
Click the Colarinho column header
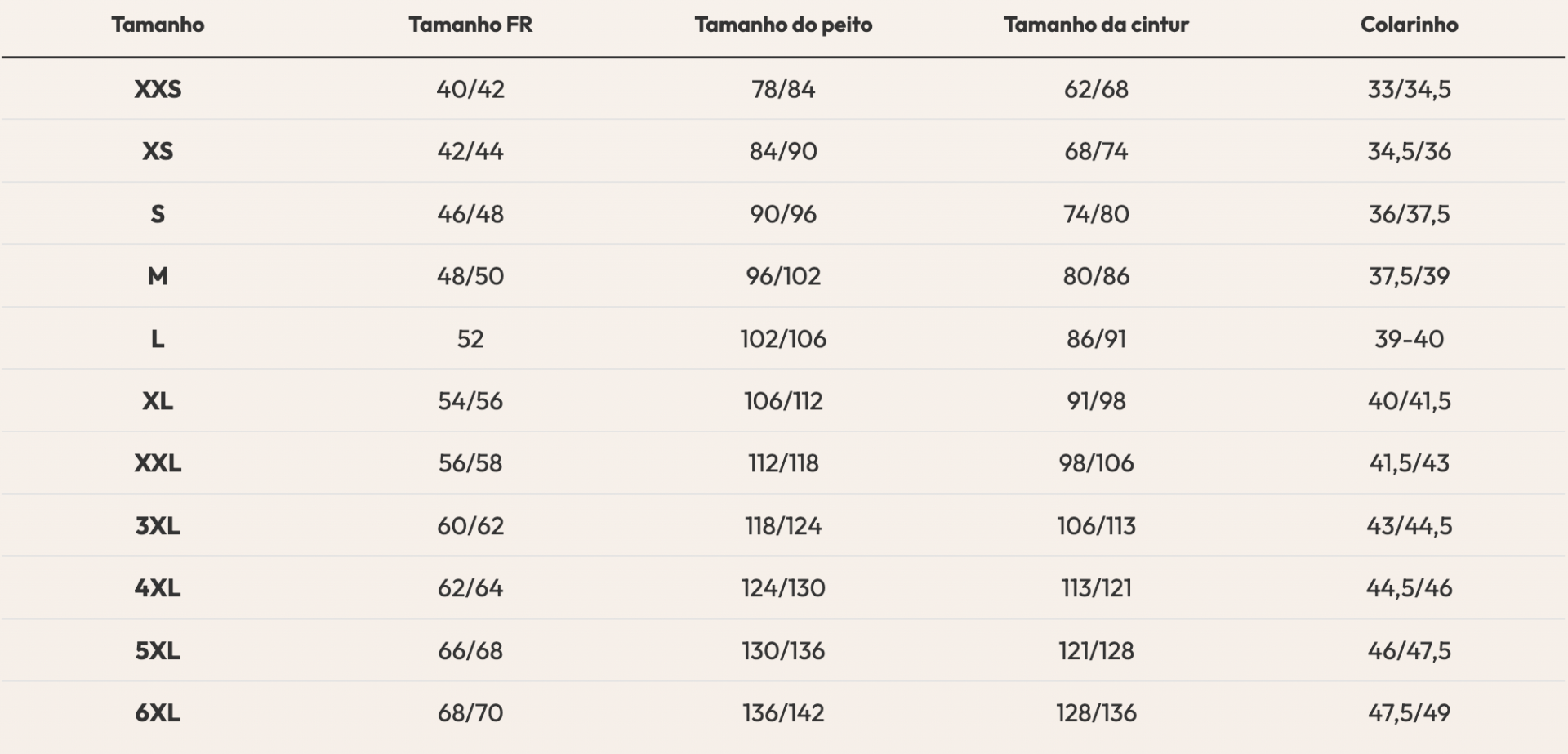click(1409, 25)
